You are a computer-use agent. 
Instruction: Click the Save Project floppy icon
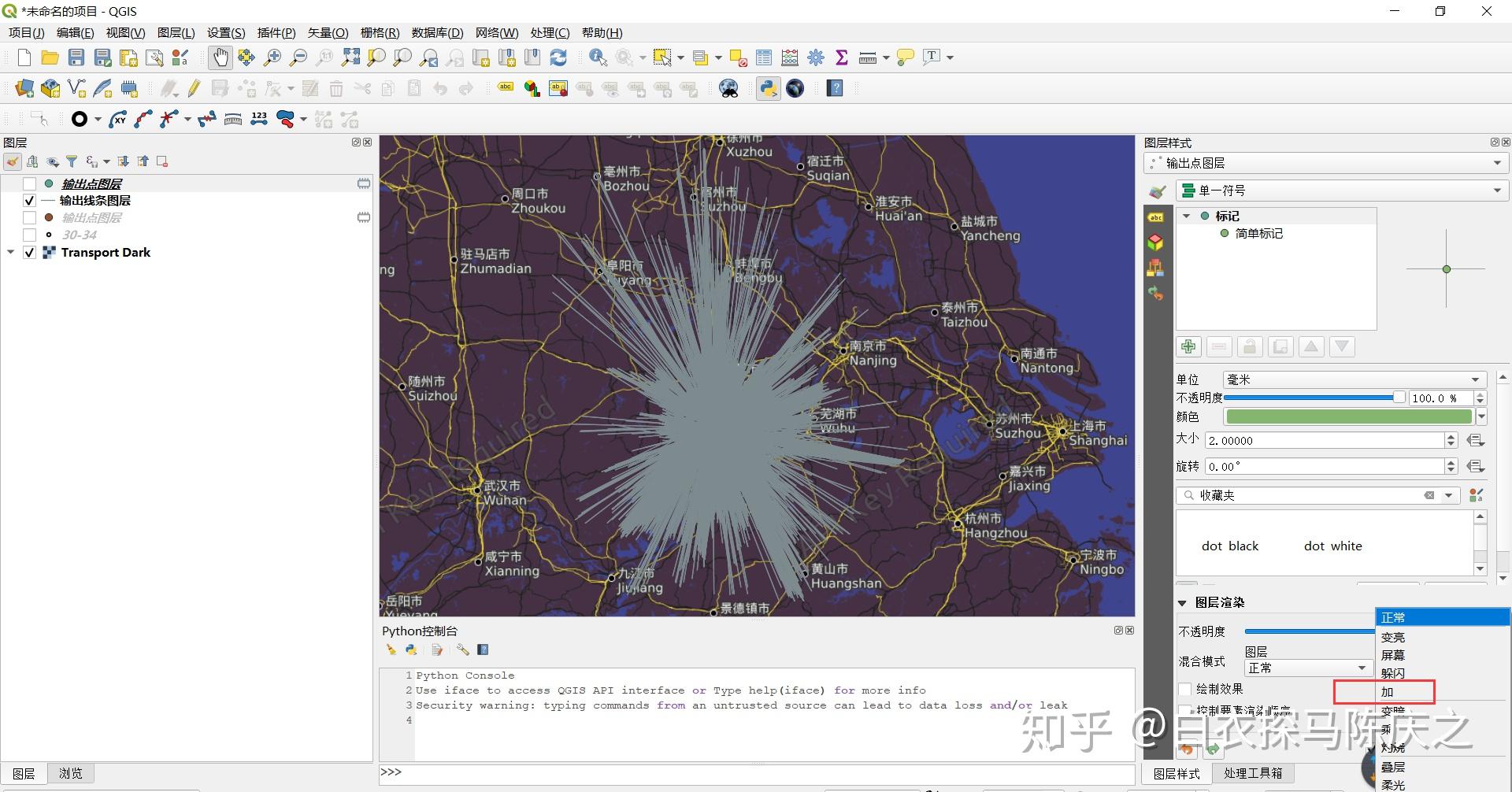[x=76, y=57]
